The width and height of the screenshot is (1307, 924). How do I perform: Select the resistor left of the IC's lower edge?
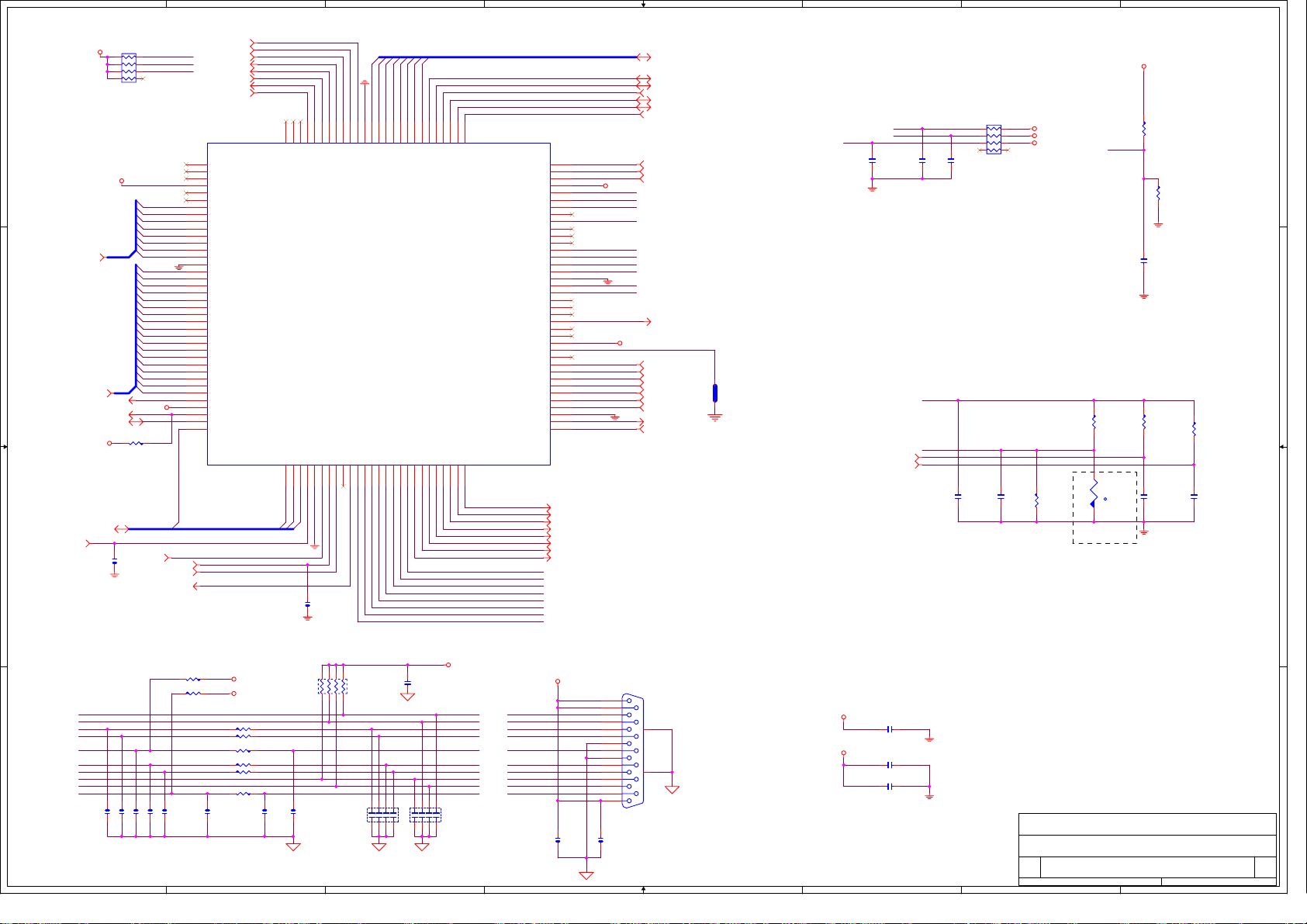136,443
